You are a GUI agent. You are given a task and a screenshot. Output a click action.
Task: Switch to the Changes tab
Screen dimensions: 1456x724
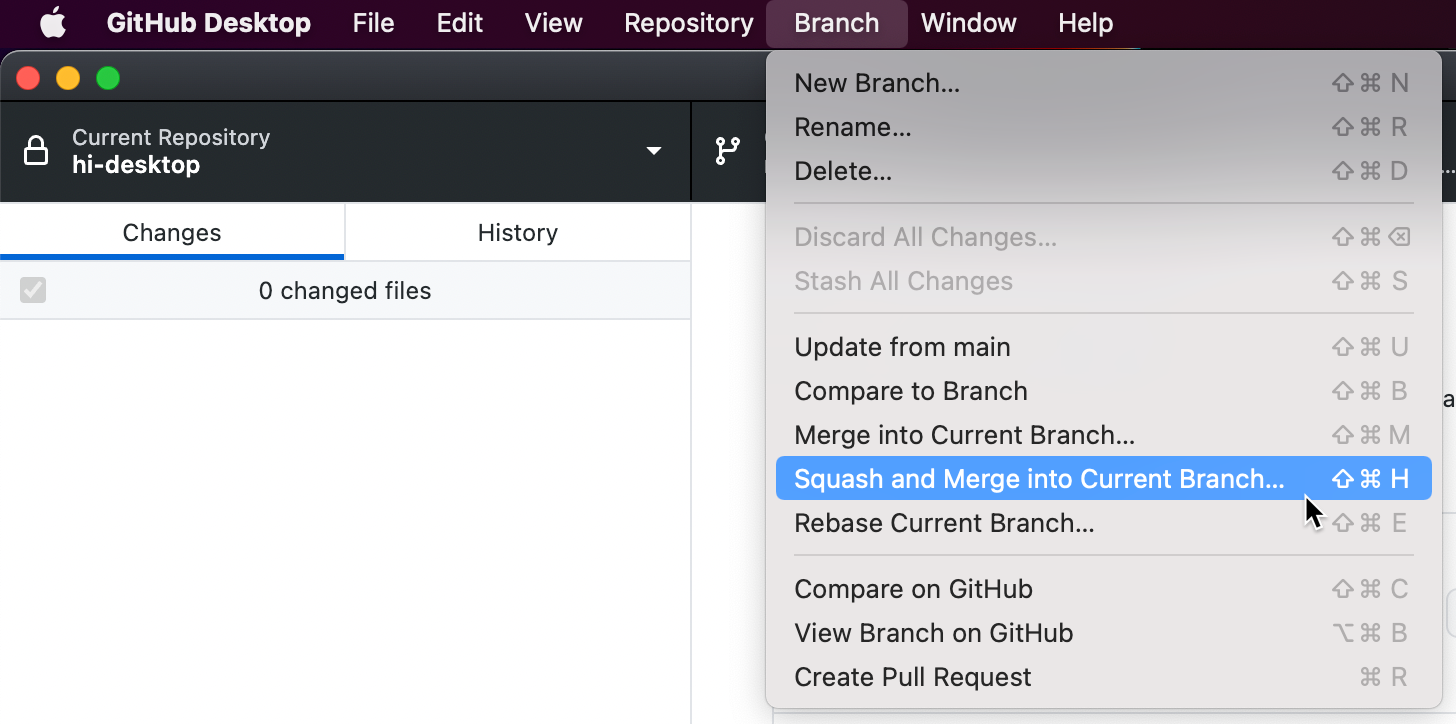click(x=171, y=232)
